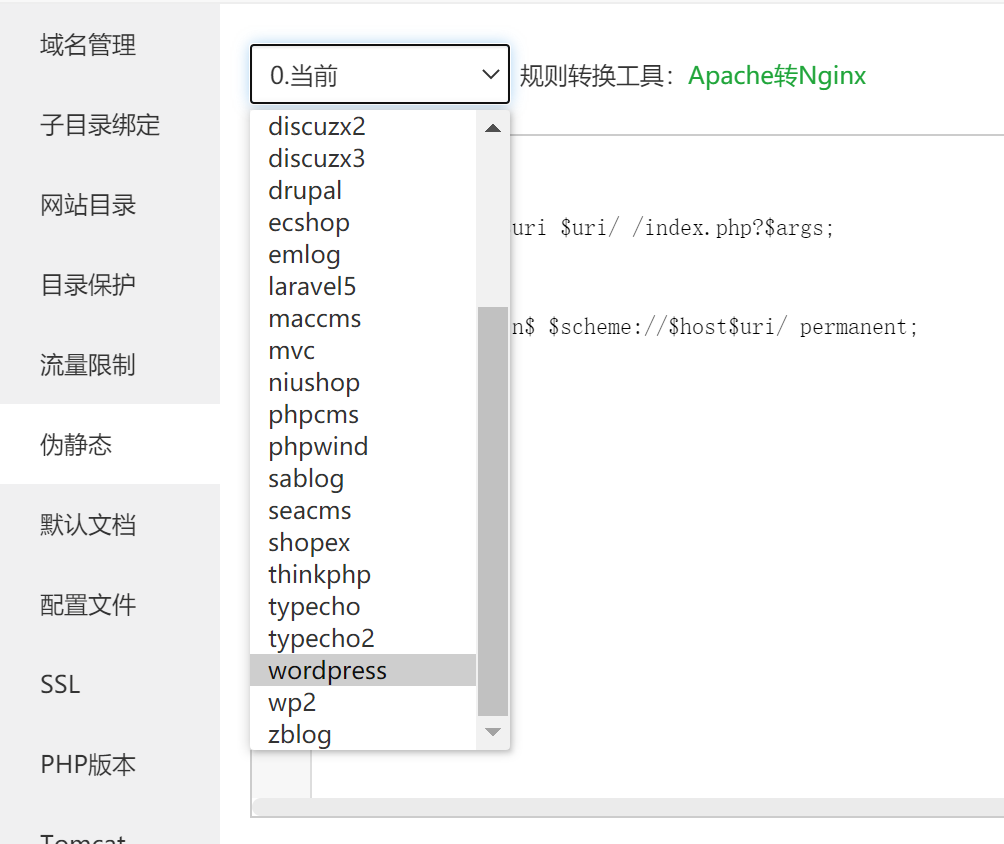1004x844 pixels.
Task: Switch to the PHP版本 tab
Action: pyautogui.click(x=88, y=765)
